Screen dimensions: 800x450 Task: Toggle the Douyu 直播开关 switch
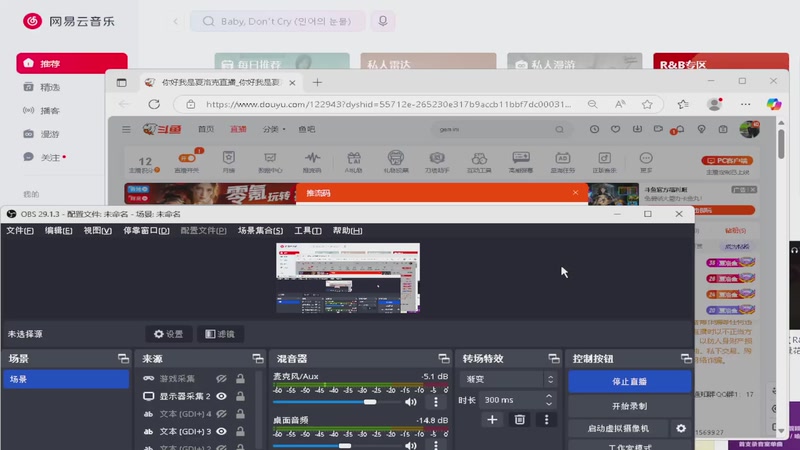(187, 158)
